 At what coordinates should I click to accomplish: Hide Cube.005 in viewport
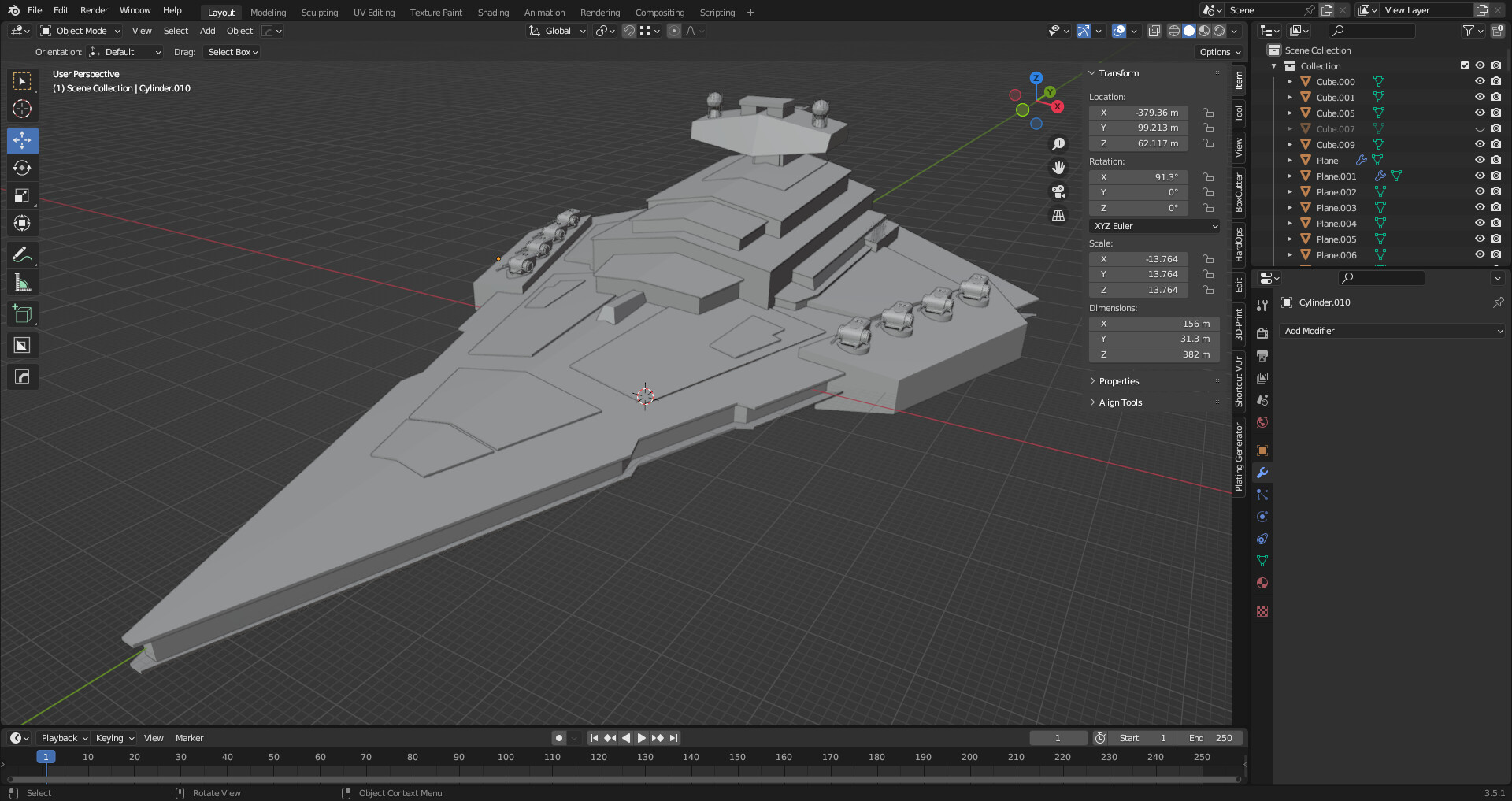(1480, 113)
